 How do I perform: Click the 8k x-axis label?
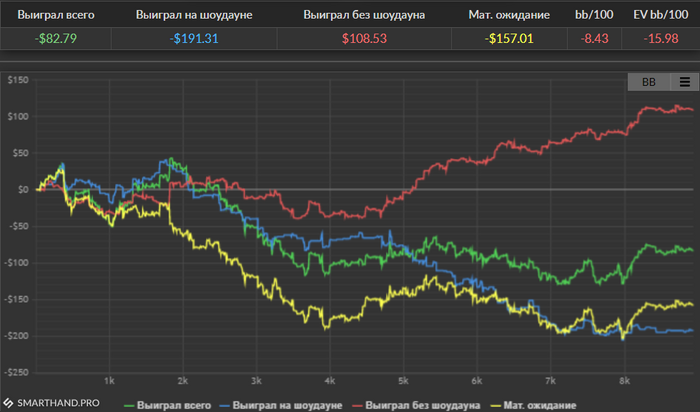tap(624, 381)
